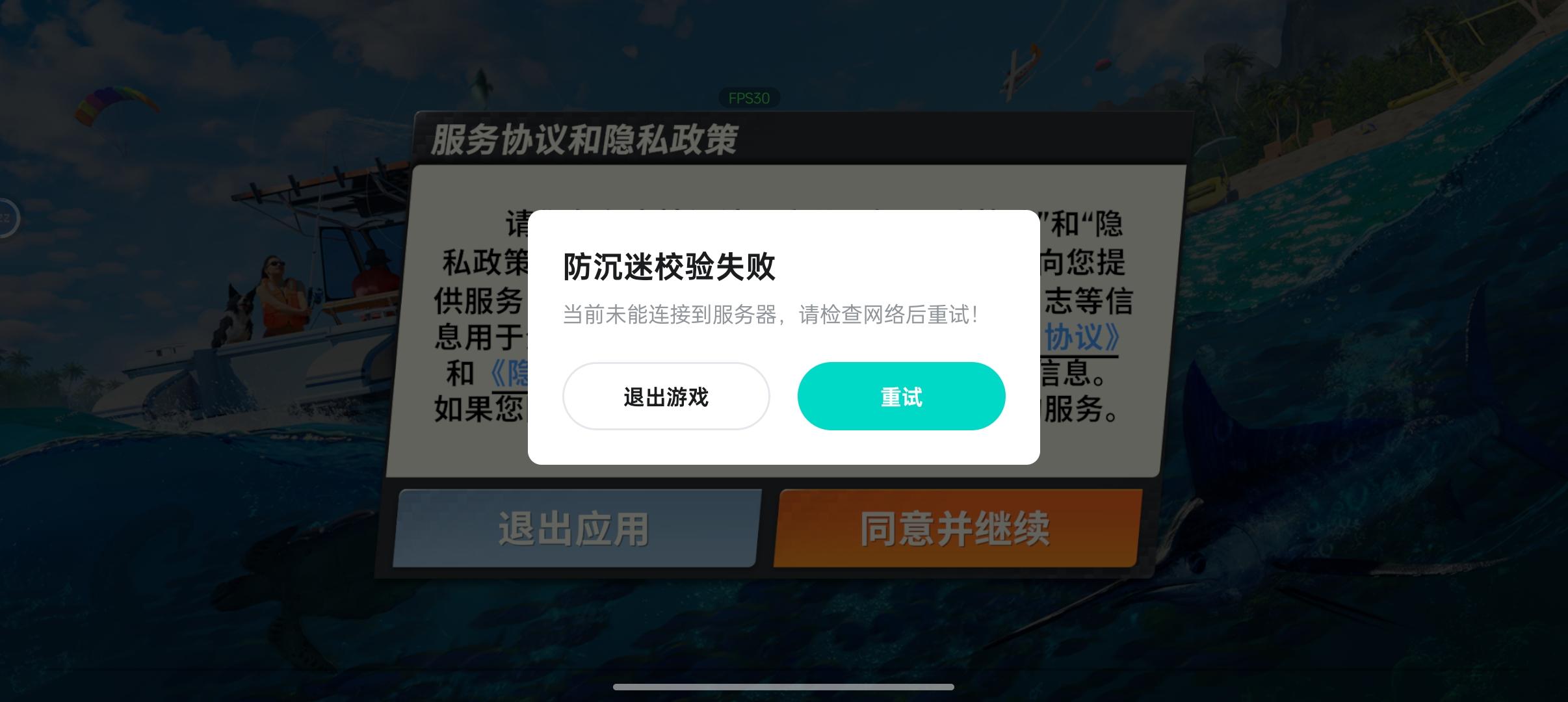Image resolution: width=1568 pixels, height=702 pixels.
Task: Choose 退出游戏 to quit the game
Action: (666, 396)
